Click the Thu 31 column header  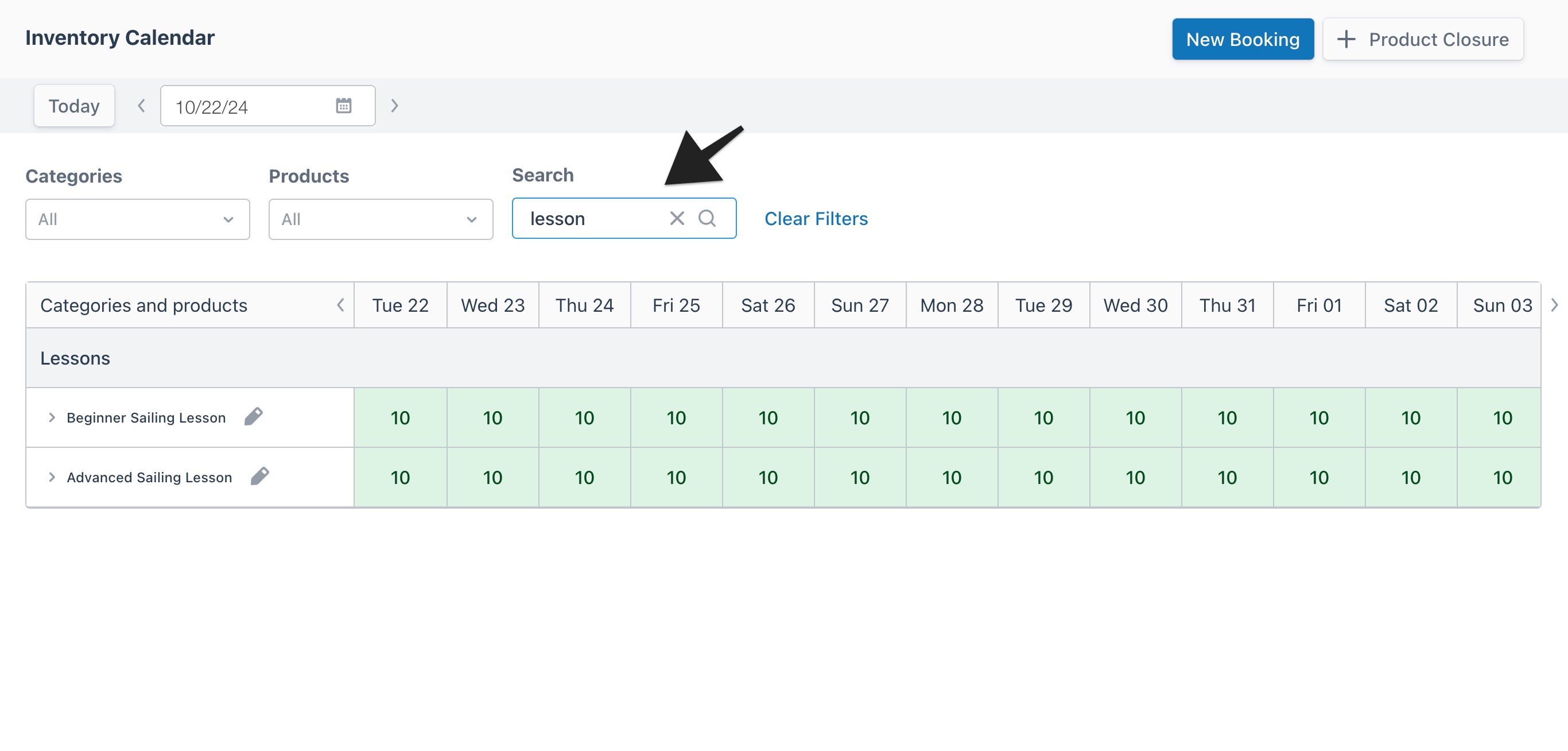(x=1228, y=305)
